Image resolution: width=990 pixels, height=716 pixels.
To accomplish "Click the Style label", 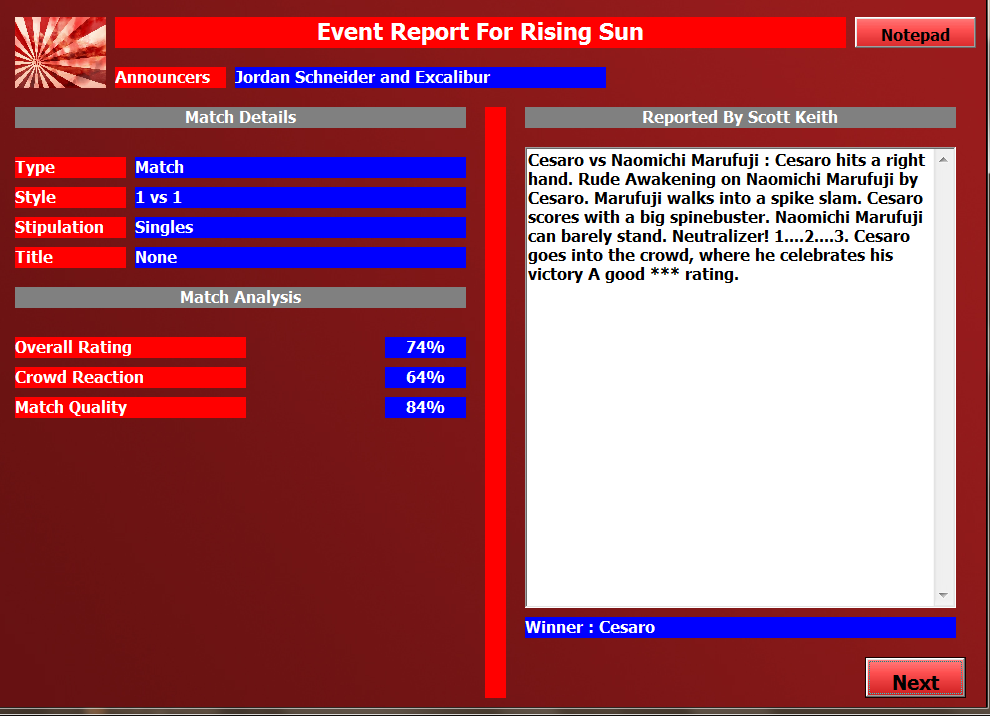I will click(70, 198).
